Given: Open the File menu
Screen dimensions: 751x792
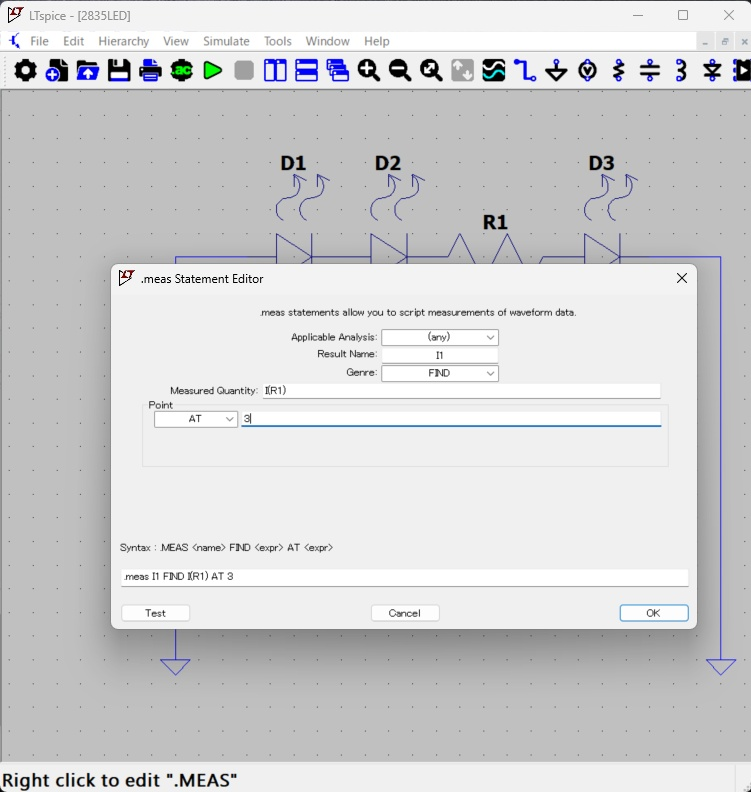Looking at the screenshot, I should coord(39,41).
